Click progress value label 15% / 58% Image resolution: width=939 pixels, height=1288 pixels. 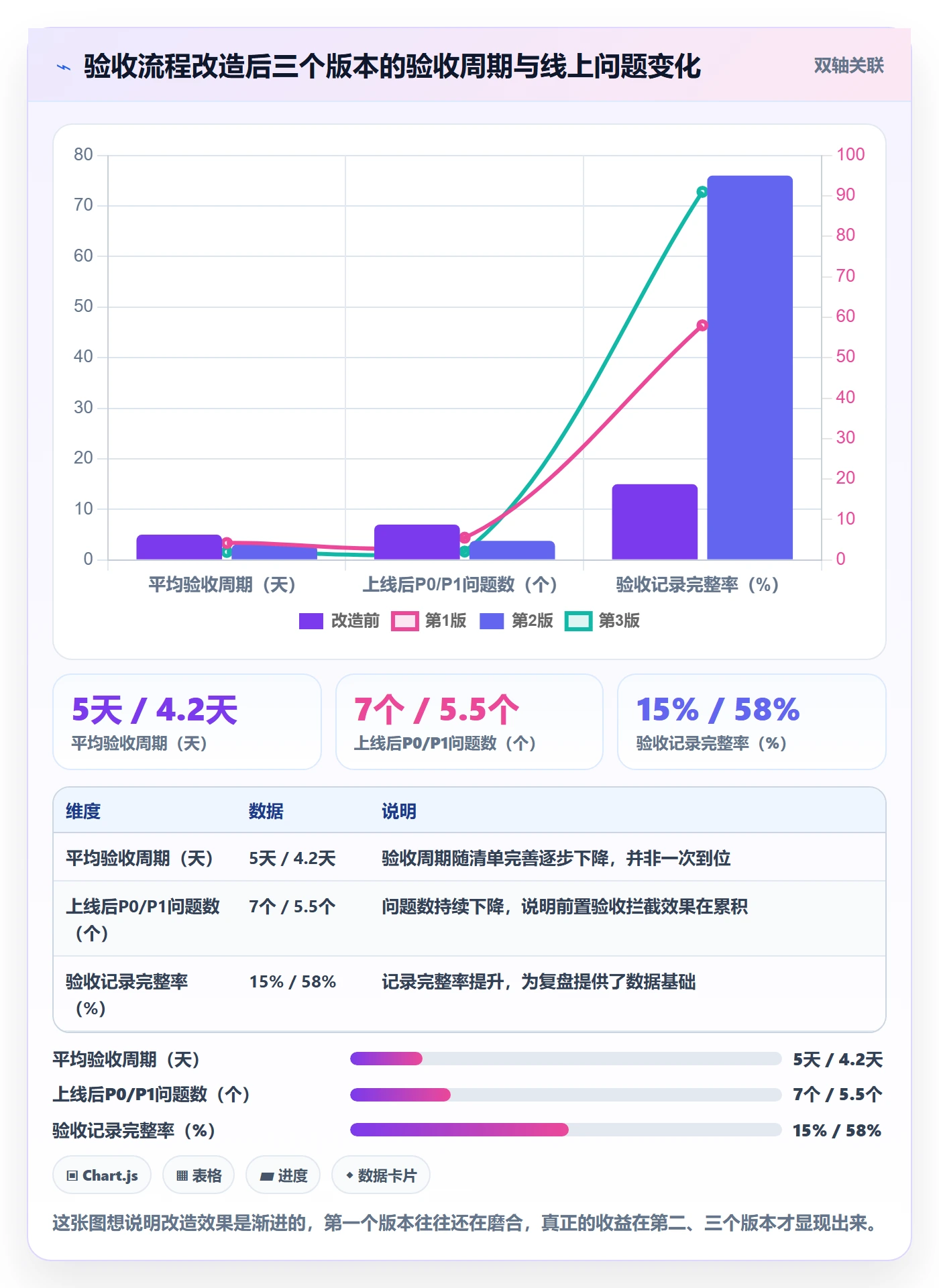pos(837,1130)
